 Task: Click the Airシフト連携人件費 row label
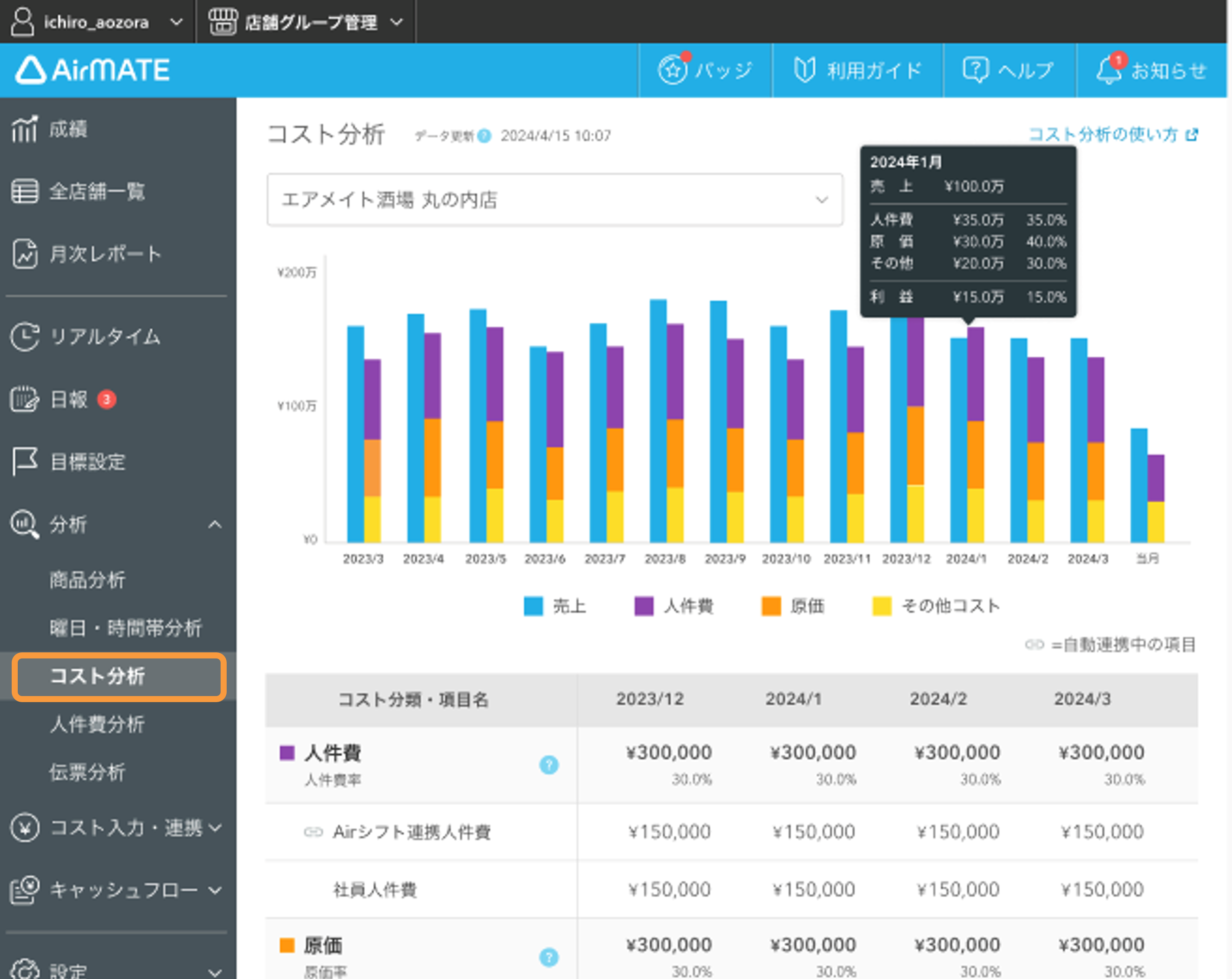pos(411,832)
